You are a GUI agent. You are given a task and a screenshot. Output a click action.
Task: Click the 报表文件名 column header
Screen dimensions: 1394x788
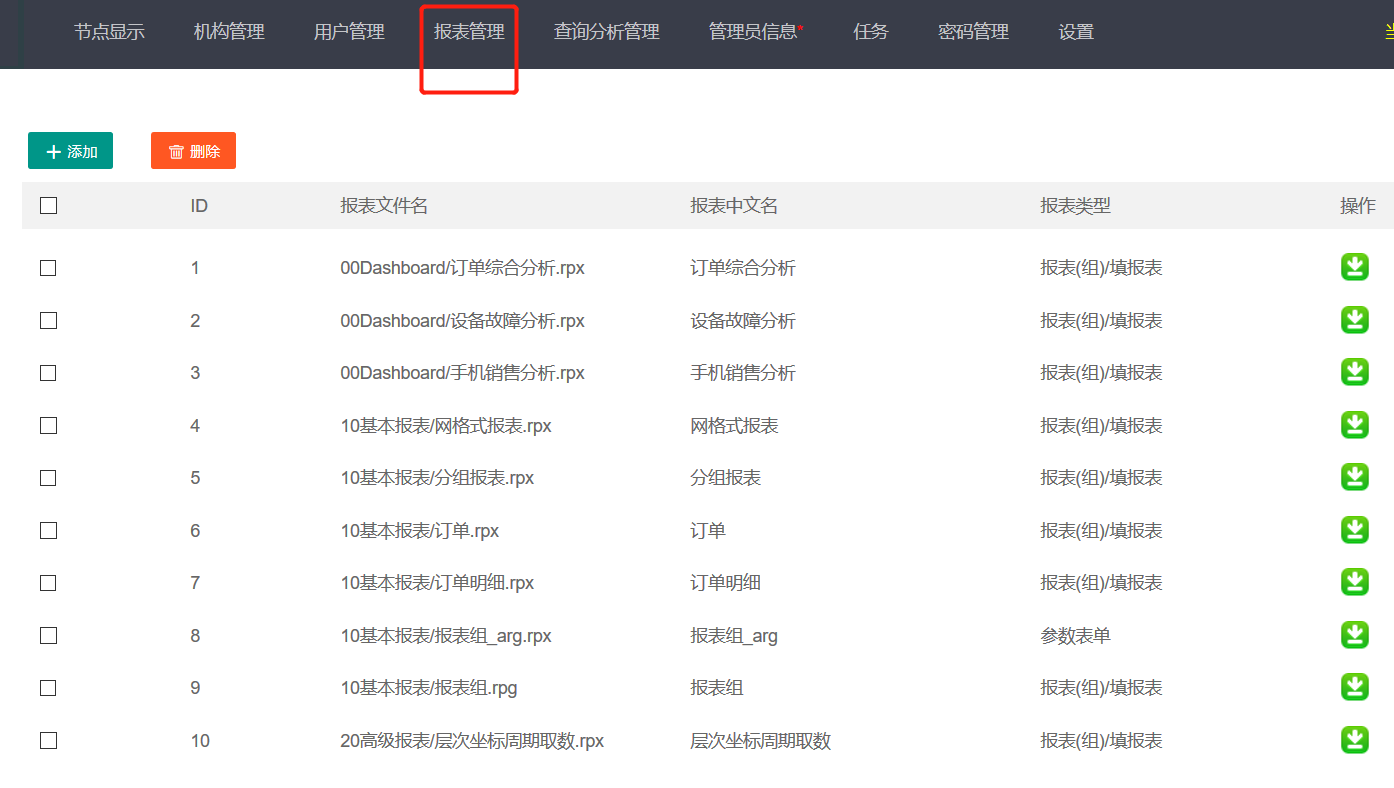384,206
